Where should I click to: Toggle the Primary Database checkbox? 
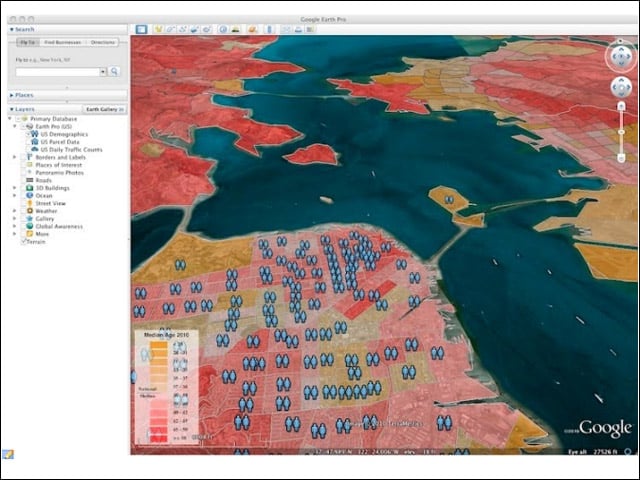(18, 119)
